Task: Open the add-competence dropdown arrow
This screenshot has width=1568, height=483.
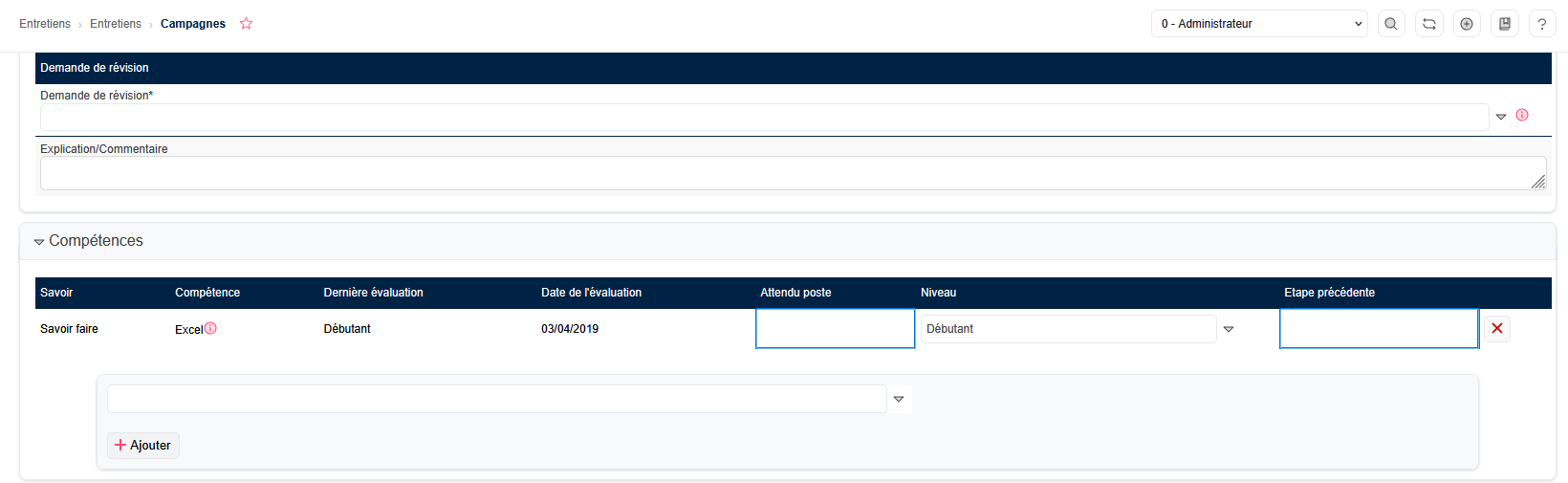Action: click(899, 399)
